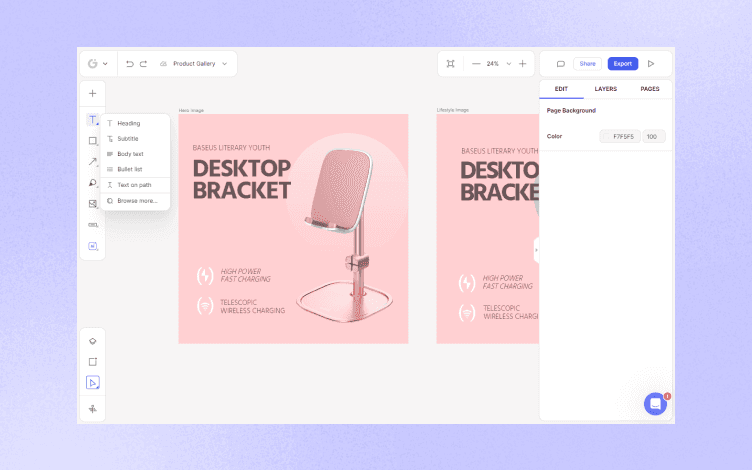Redo the last action
The image size is (752, 470).
pyautogui.click(x=143, y=64)
